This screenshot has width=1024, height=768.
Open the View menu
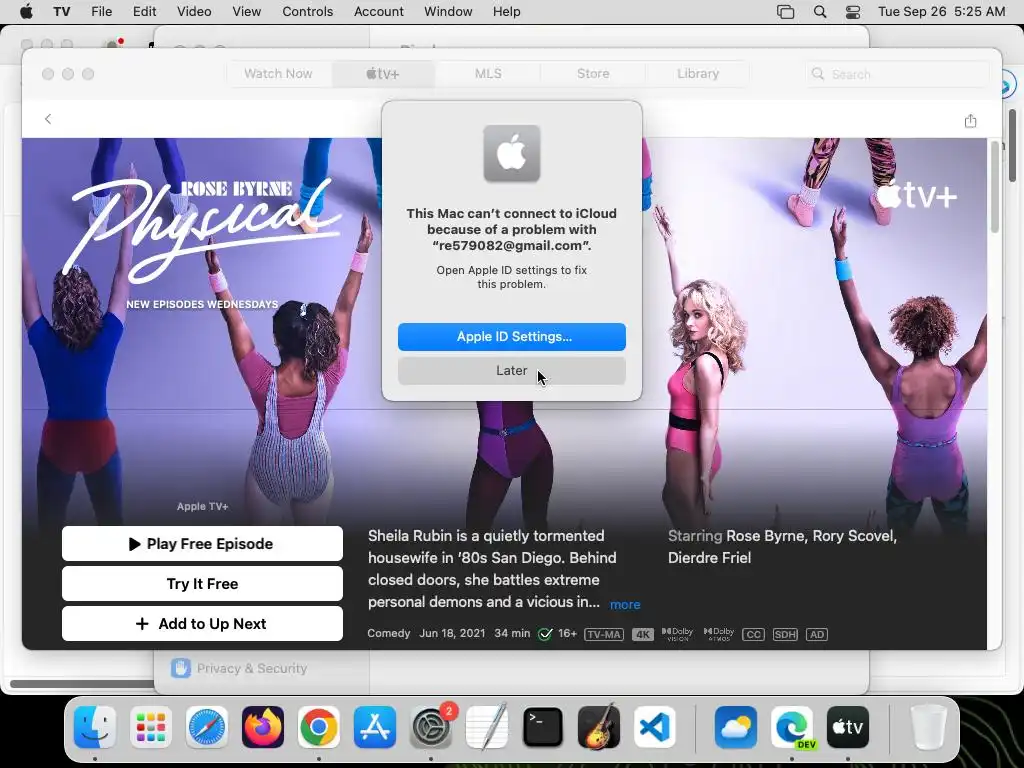[246, 12]
